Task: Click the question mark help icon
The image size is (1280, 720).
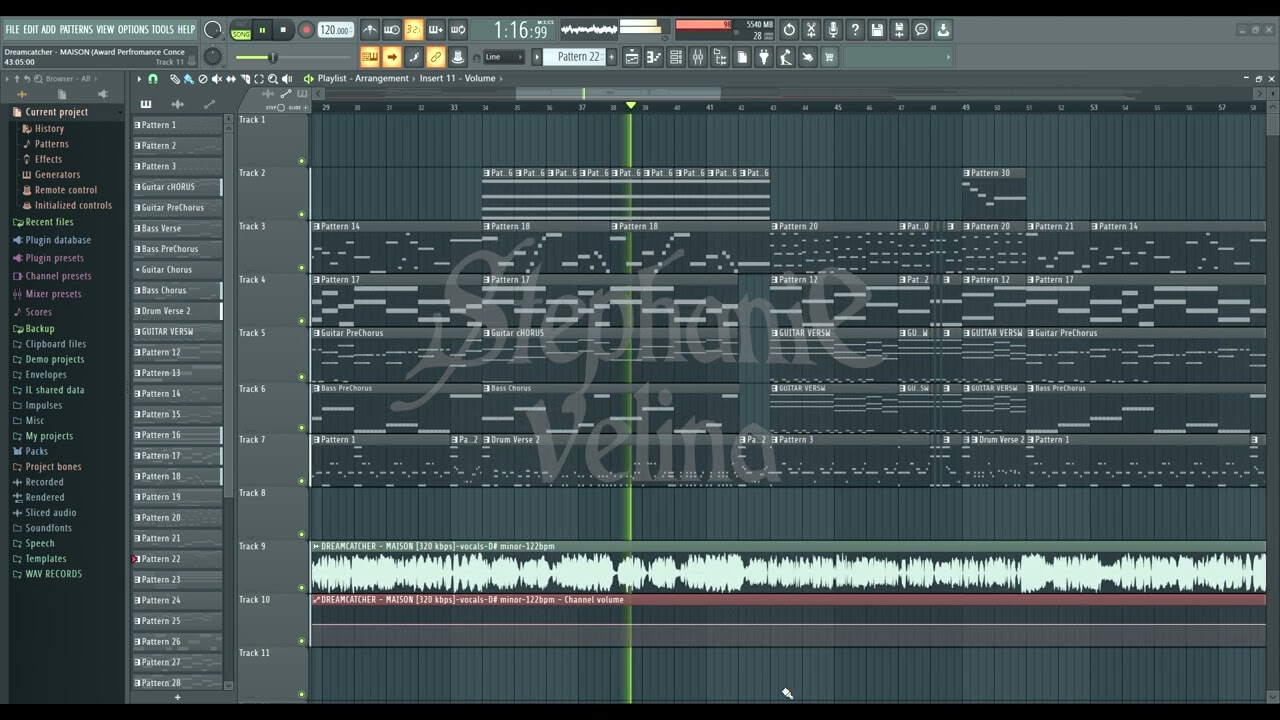Action: [x=855, y=30]
